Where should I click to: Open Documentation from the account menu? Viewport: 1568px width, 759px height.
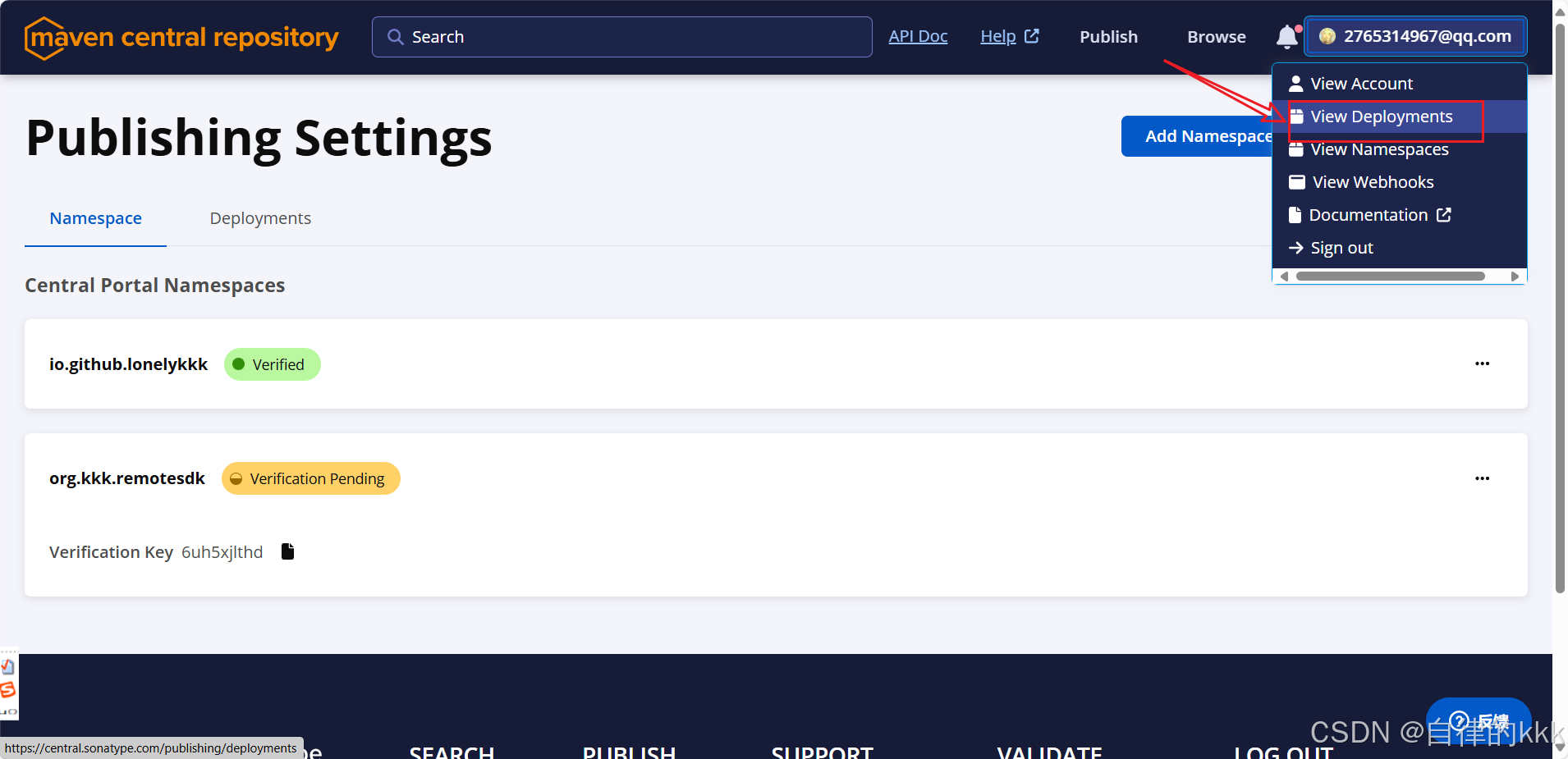click(x=1399, y=215)
